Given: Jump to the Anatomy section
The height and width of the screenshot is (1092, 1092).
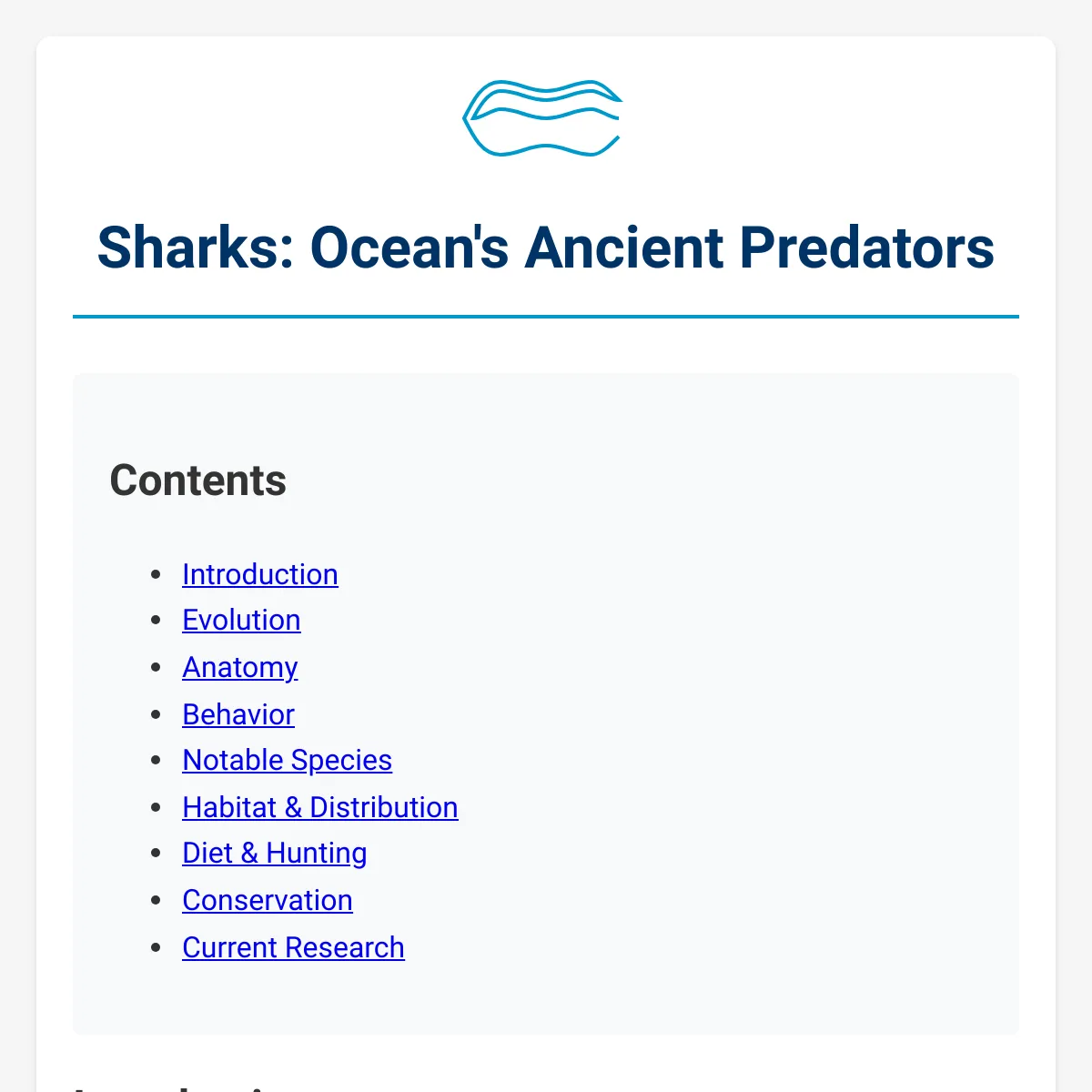Looking at the screenshot, I should pyautogui.click(x=240, y=667).
